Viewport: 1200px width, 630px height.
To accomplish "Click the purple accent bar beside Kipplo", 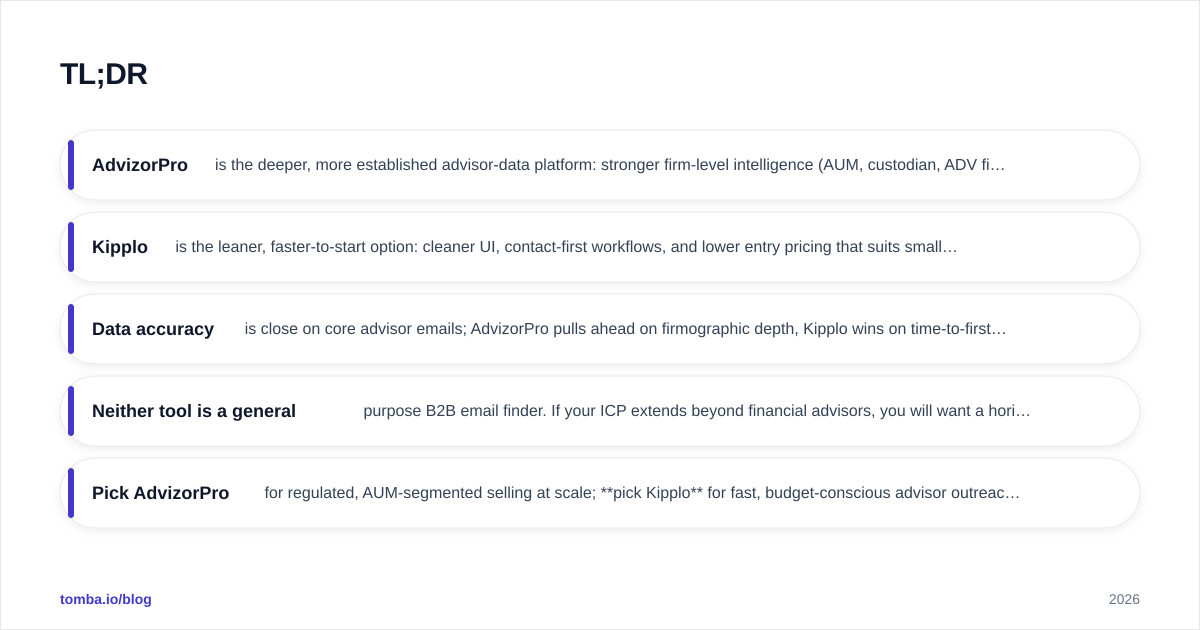I will (x=71, y=247).
